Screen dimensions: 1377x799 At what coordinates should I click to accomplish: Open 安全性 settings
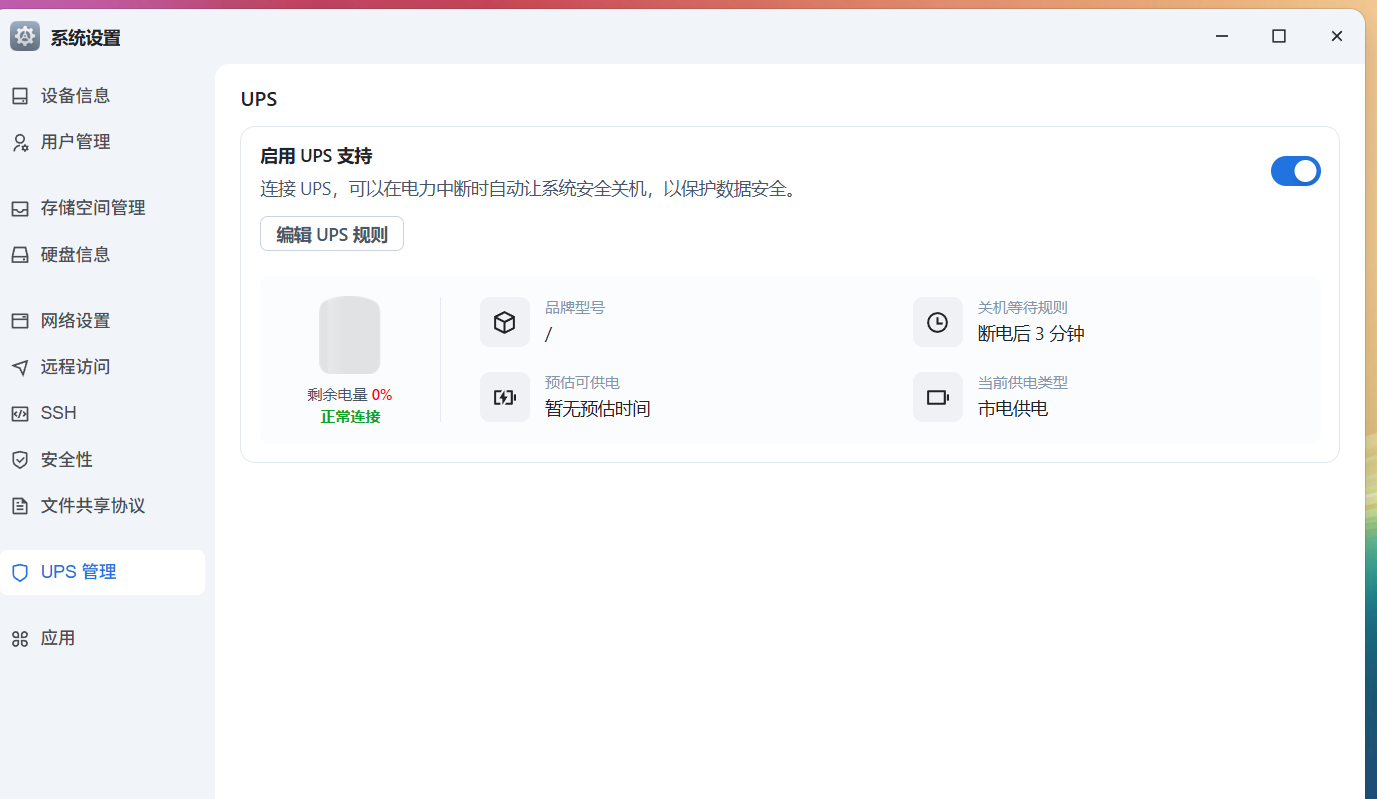[x=102, y=460]
